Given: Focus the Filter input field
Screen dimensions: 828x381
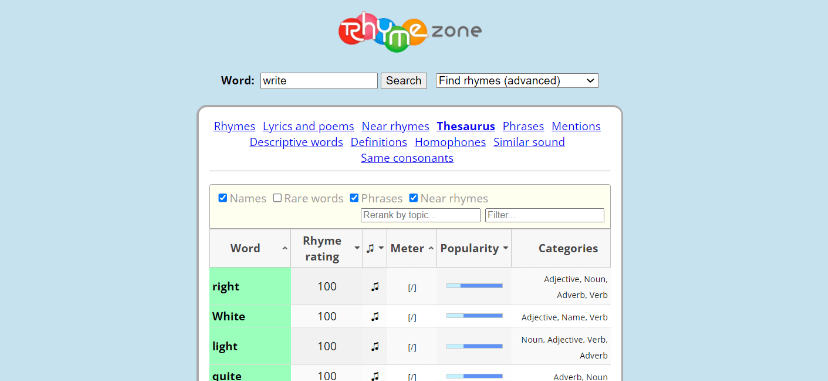Looking at the screenshot, I should click(545, 215).
